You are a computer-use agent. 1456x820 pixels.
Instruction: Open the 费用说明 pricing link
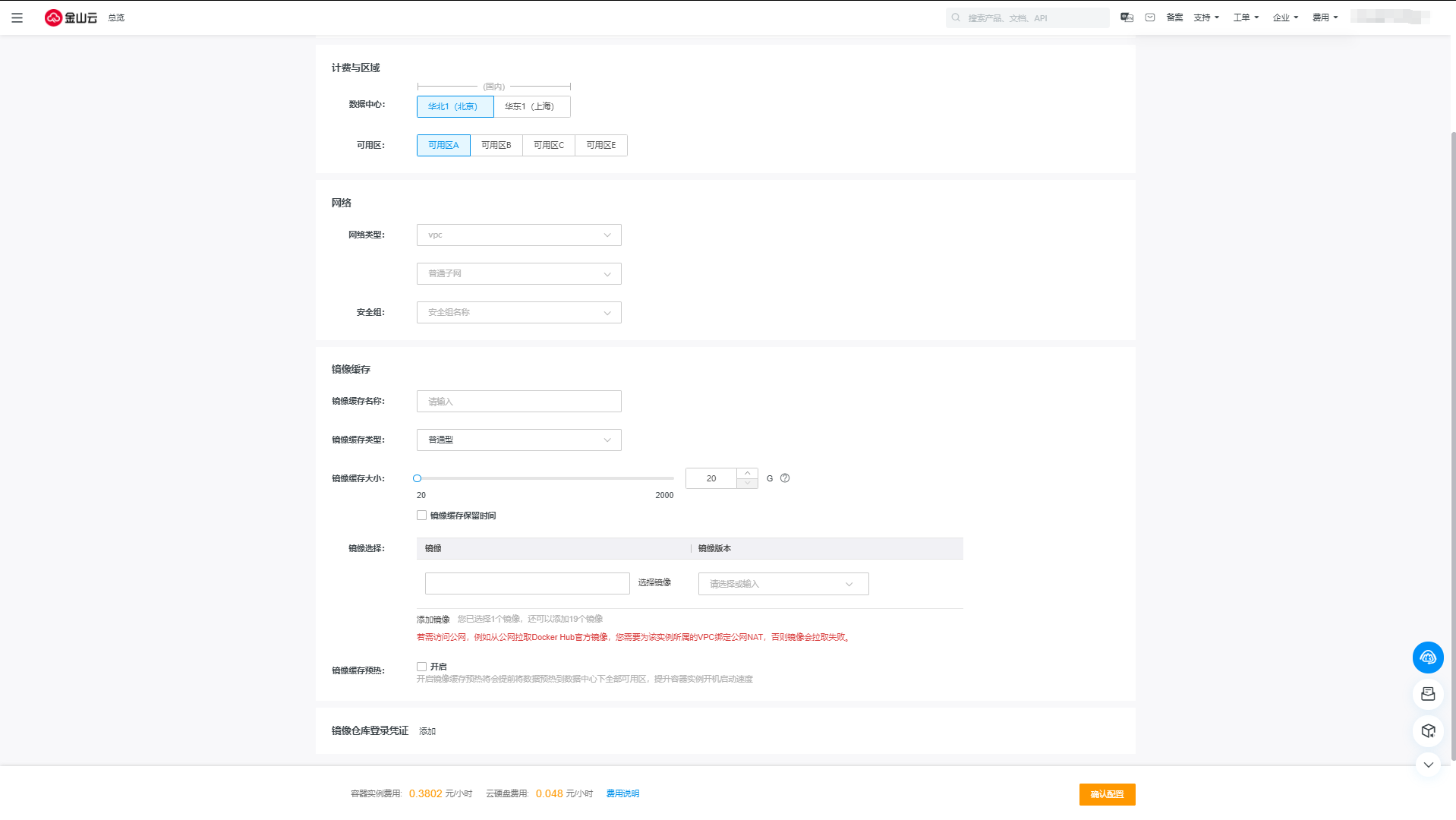(622, 793)
